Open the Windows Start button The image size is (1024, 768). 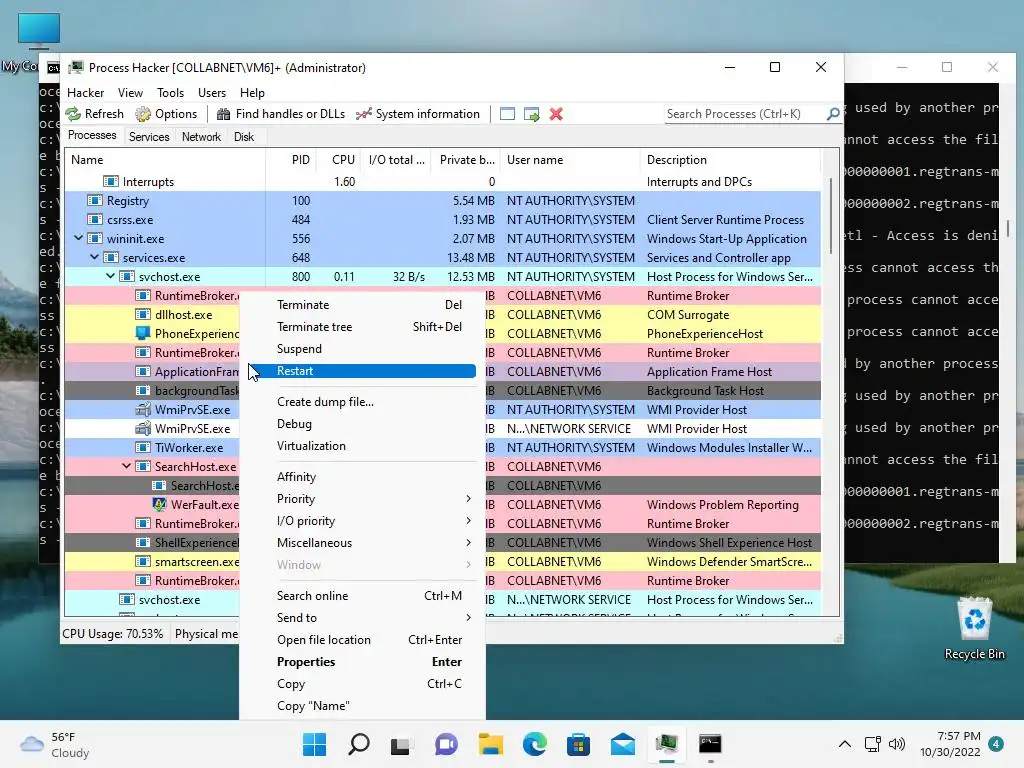pos(314,744)
